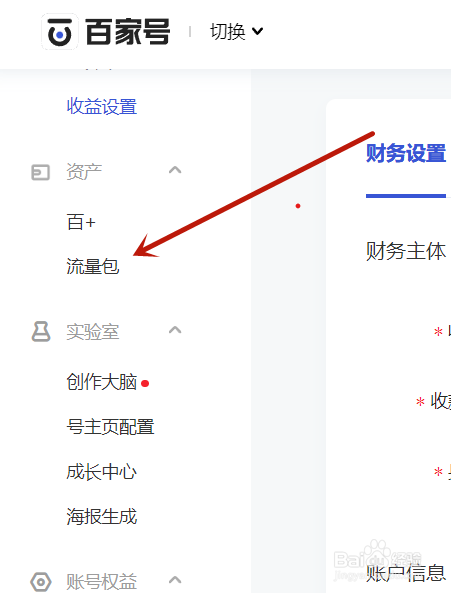Click the 实验室 section label
This screenshot has height=593, width=451.
pos(93,332)
